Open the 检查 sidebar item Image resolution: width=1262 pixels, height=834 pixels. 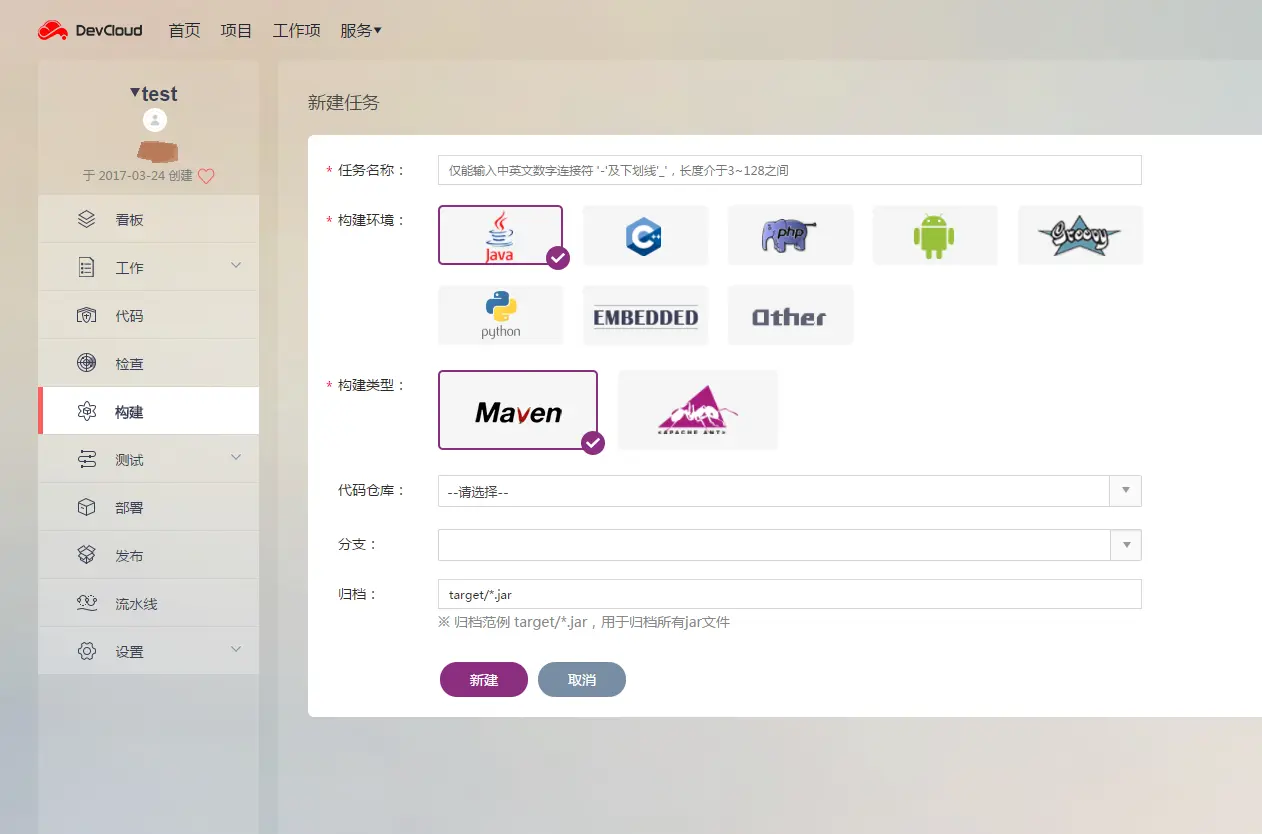tap(148, 363)
